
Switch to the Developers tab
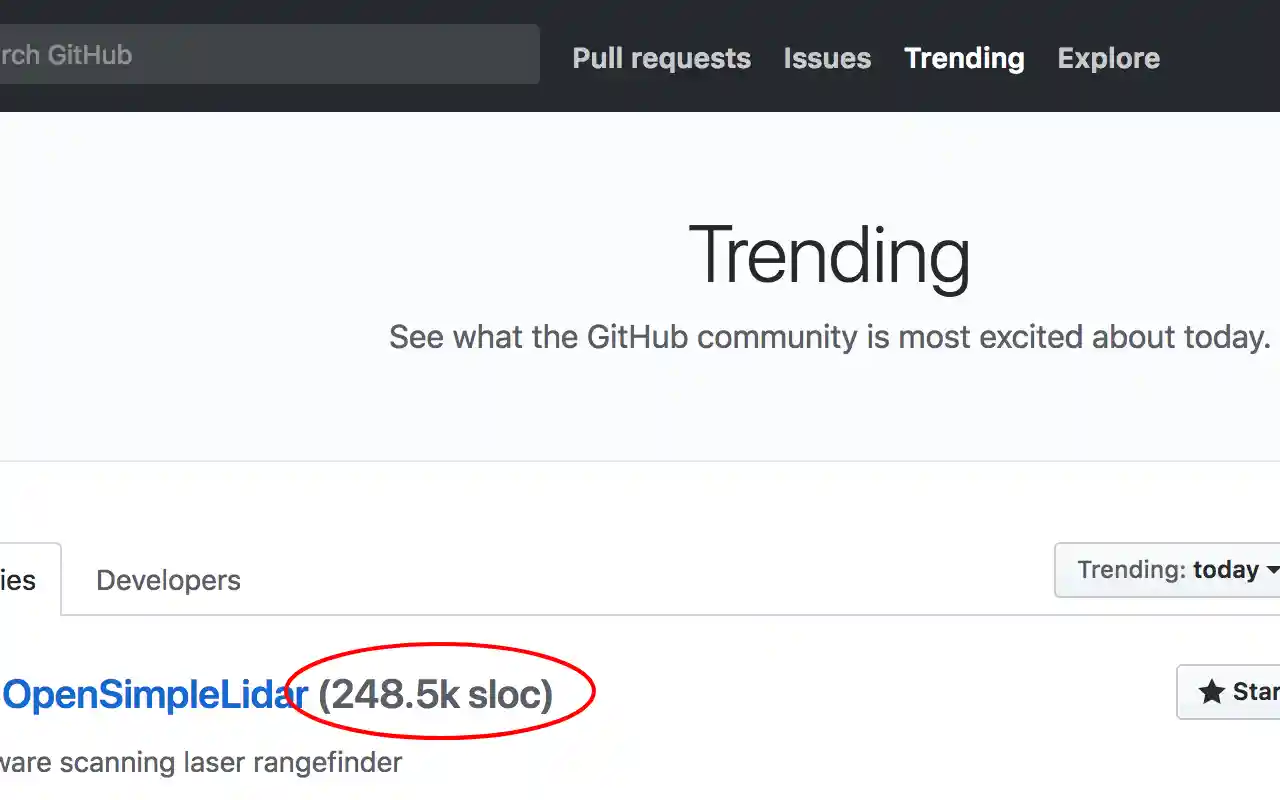point(168,580)
